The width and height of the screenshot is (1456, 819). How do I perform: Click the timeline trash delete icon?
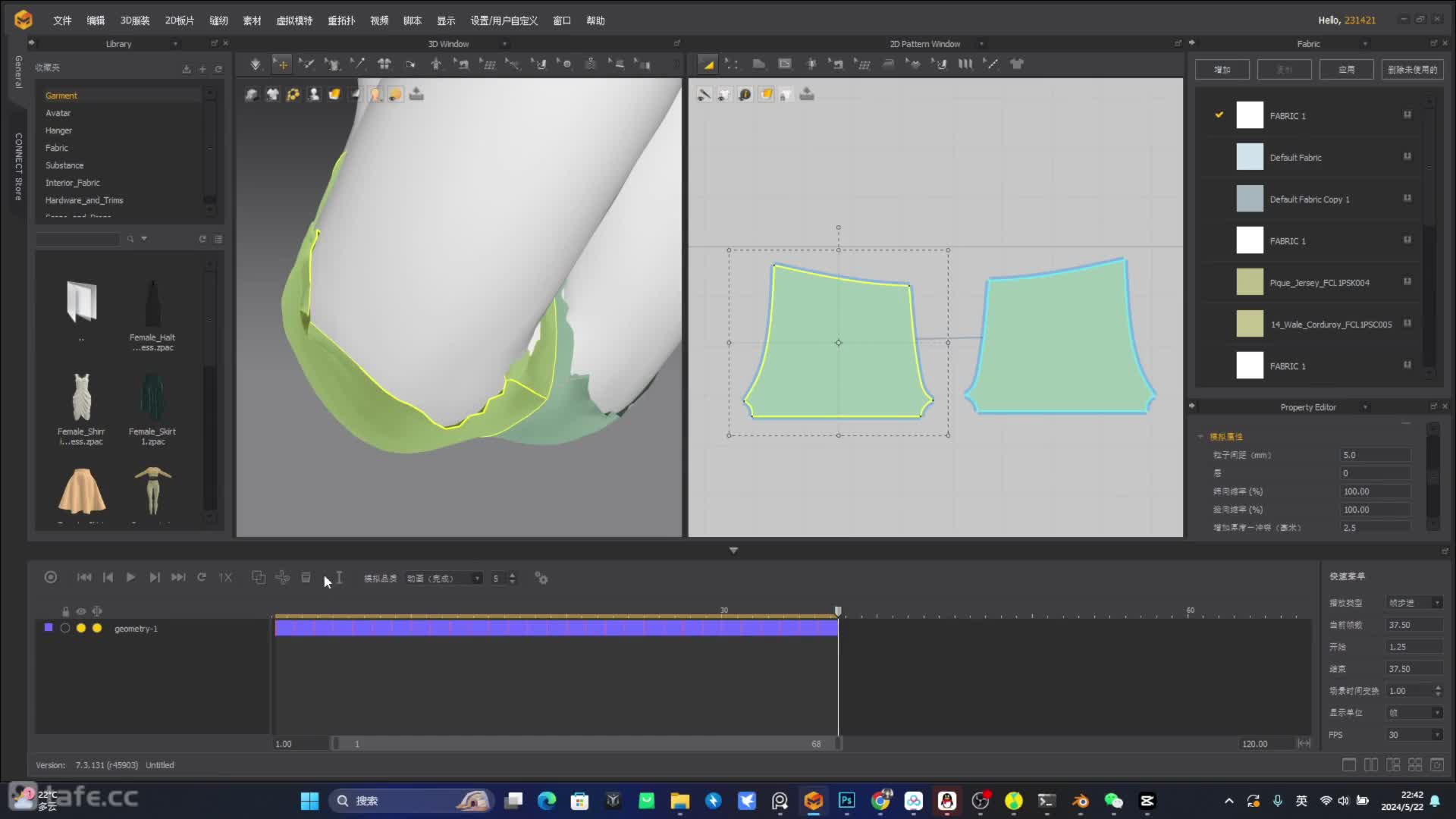(x=306, y=578)
